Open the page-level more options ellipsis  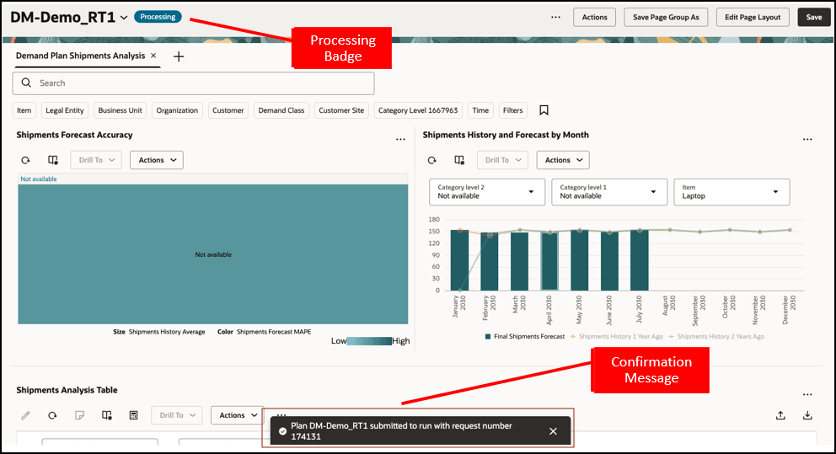[556, 17]
